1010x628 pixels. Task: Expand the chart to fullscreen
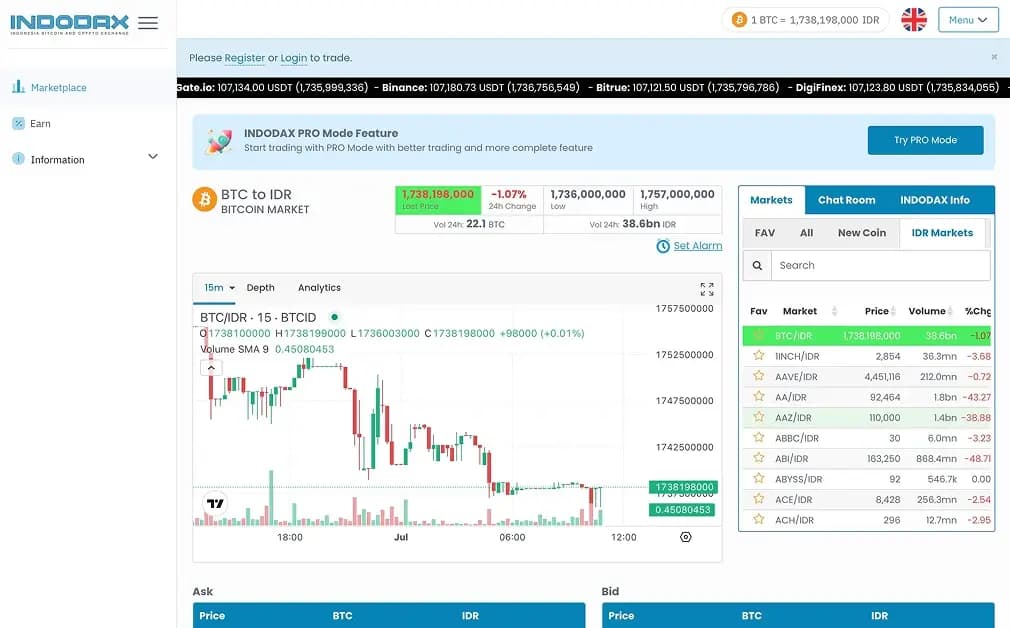(705, 288)
